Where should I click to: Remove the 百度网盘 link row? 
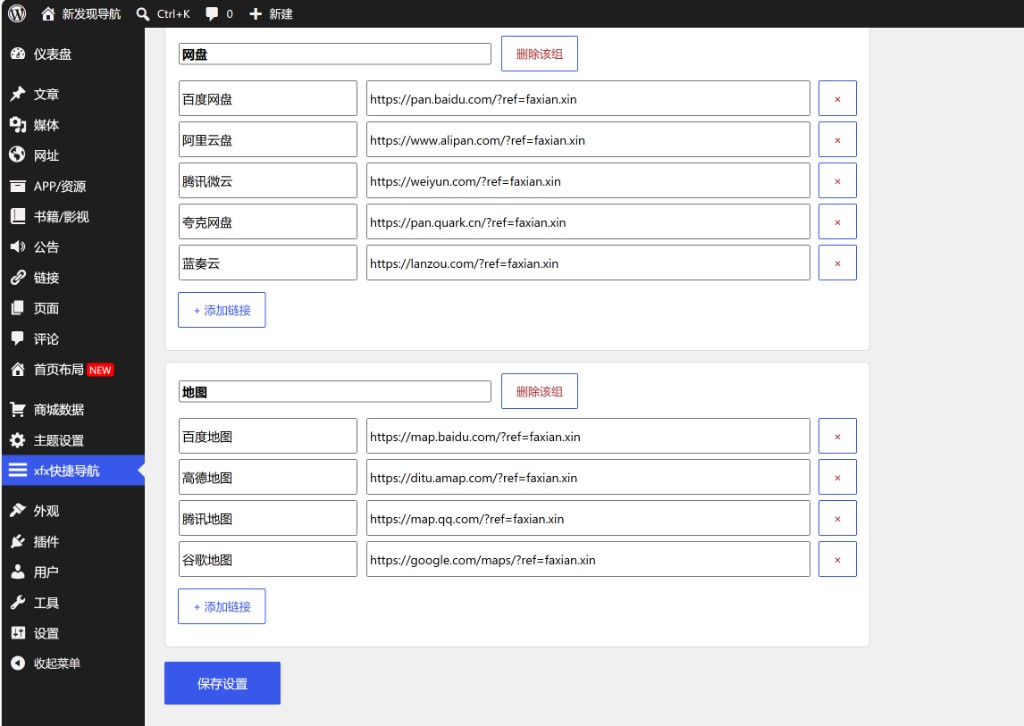(837, 99)
